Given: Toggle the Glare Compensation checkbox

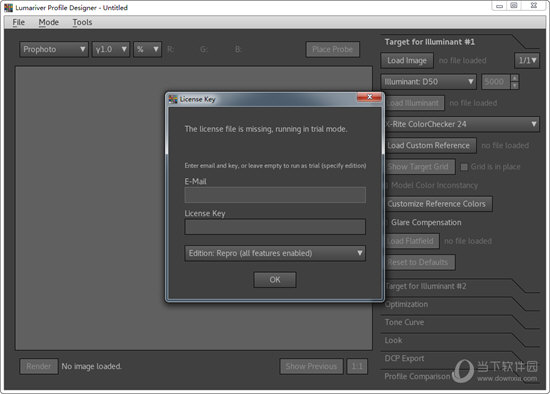Looking at the screenshot, I should point(386,222).
